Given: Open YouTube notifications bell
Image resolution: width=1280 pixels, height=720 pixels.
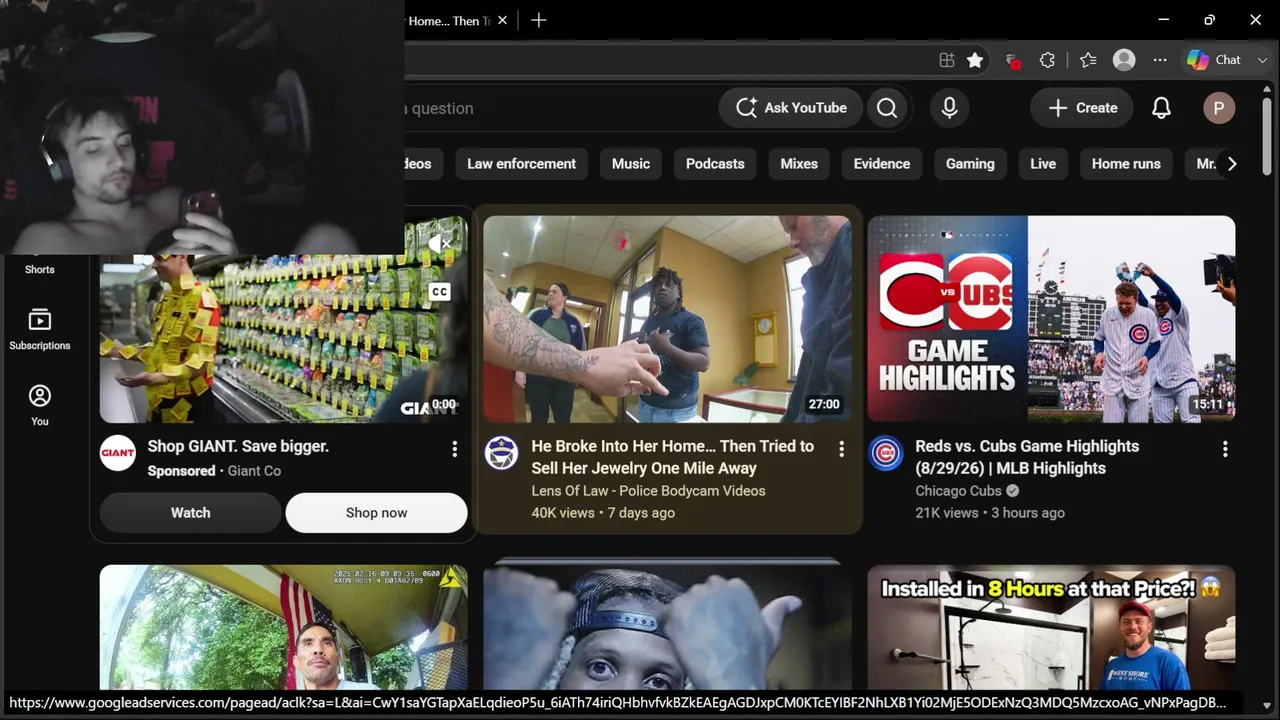Looking at the screenshot, I should coord(1161,108).
